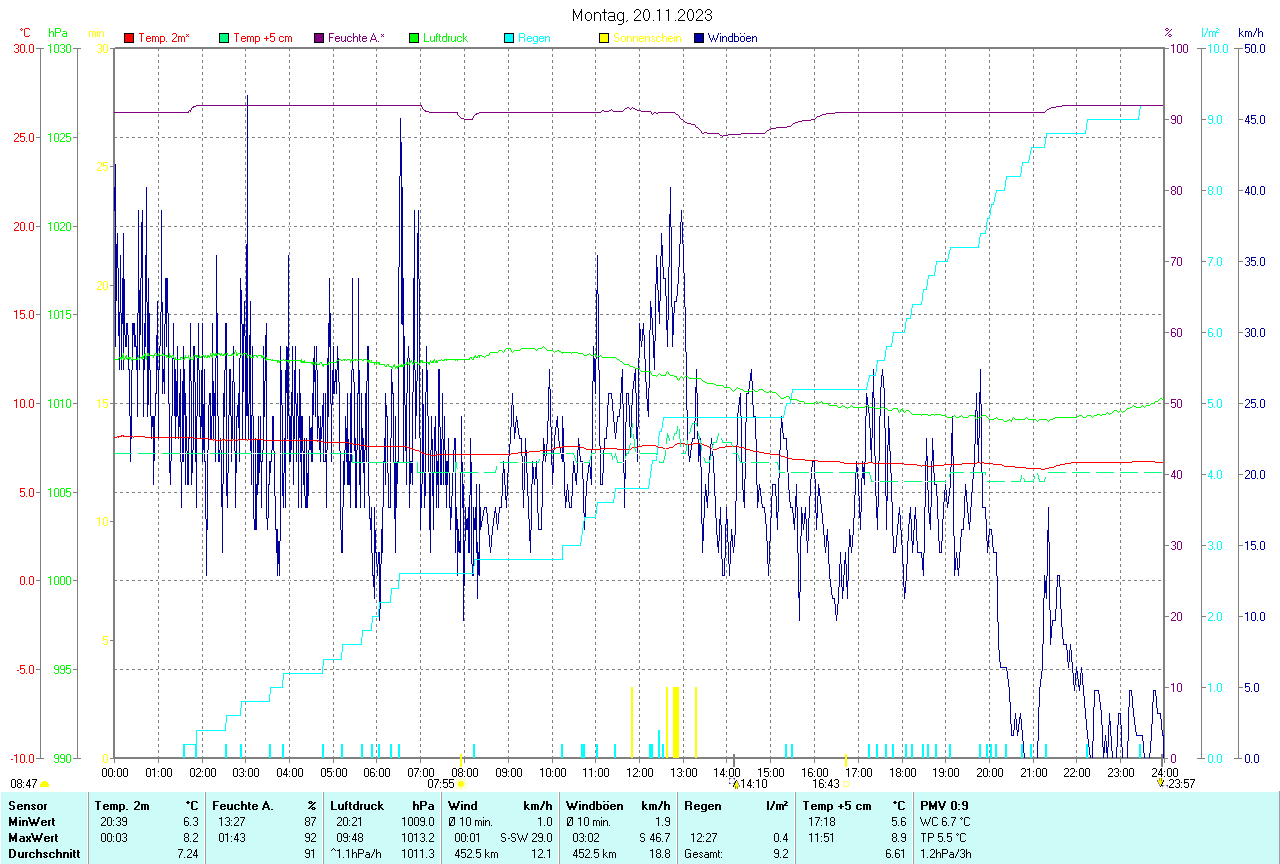Click the cyan Regen legend swatch
Screen dimensions: 1280x864
[509, 38]
